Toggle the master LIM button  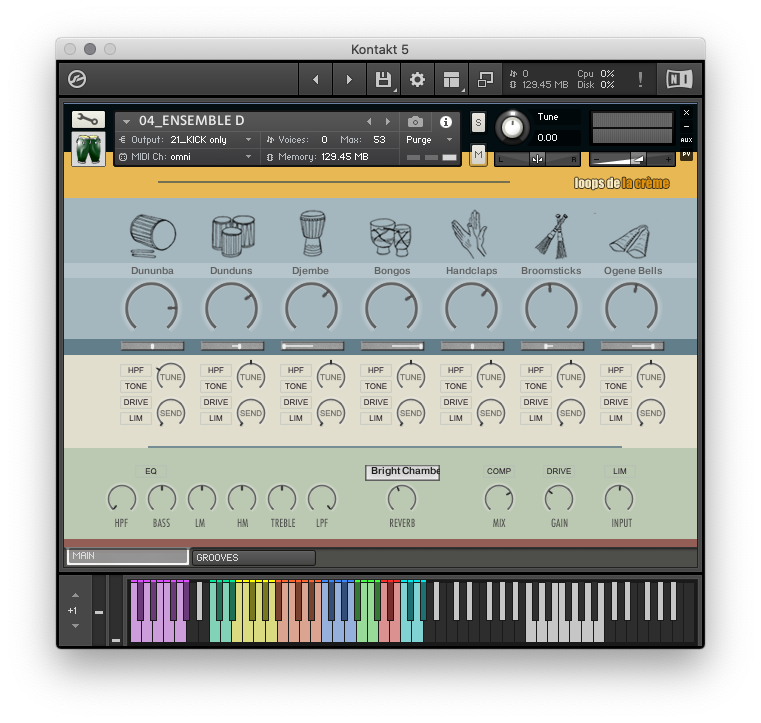tap(620, 471)
